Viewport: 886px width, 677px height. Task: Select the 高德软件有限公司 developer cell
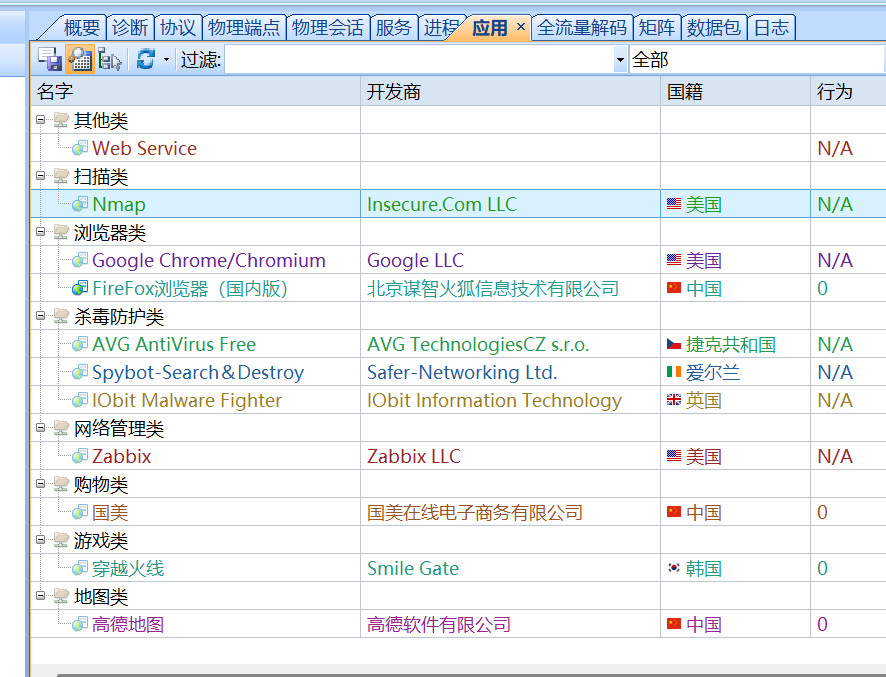point(510,624)
